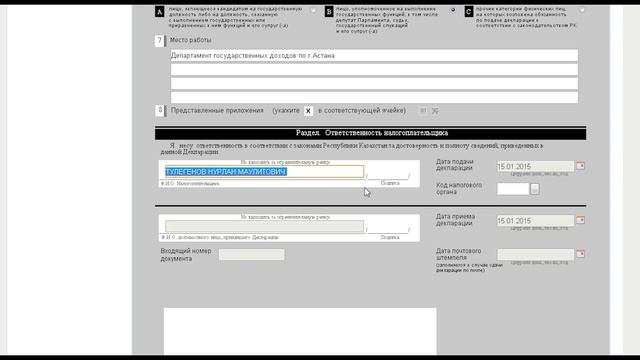Image resolution: width=640 pixels, height=360 pixels.
Task: Click second empty workplace line
Action: (374, 69)
